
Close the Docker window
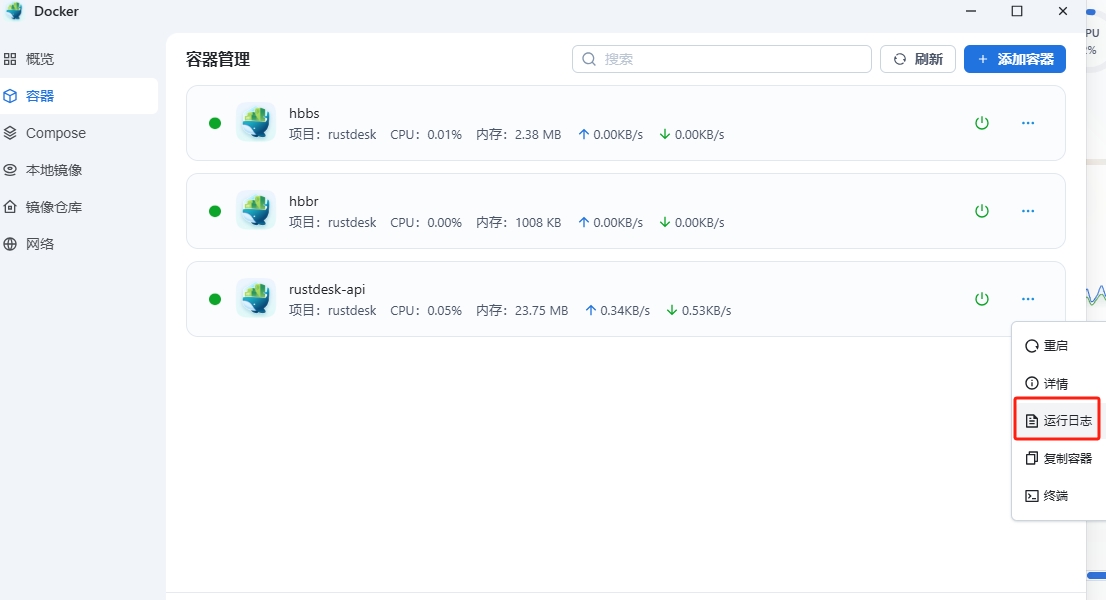click(x=1063, y=11)
